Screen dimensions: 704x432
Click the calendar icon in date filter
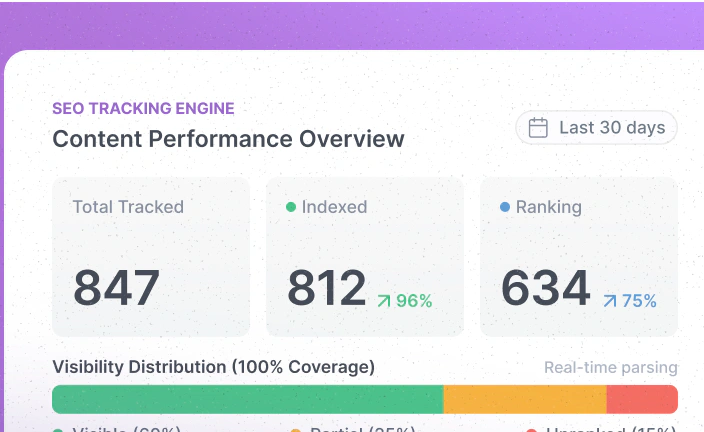538,128
